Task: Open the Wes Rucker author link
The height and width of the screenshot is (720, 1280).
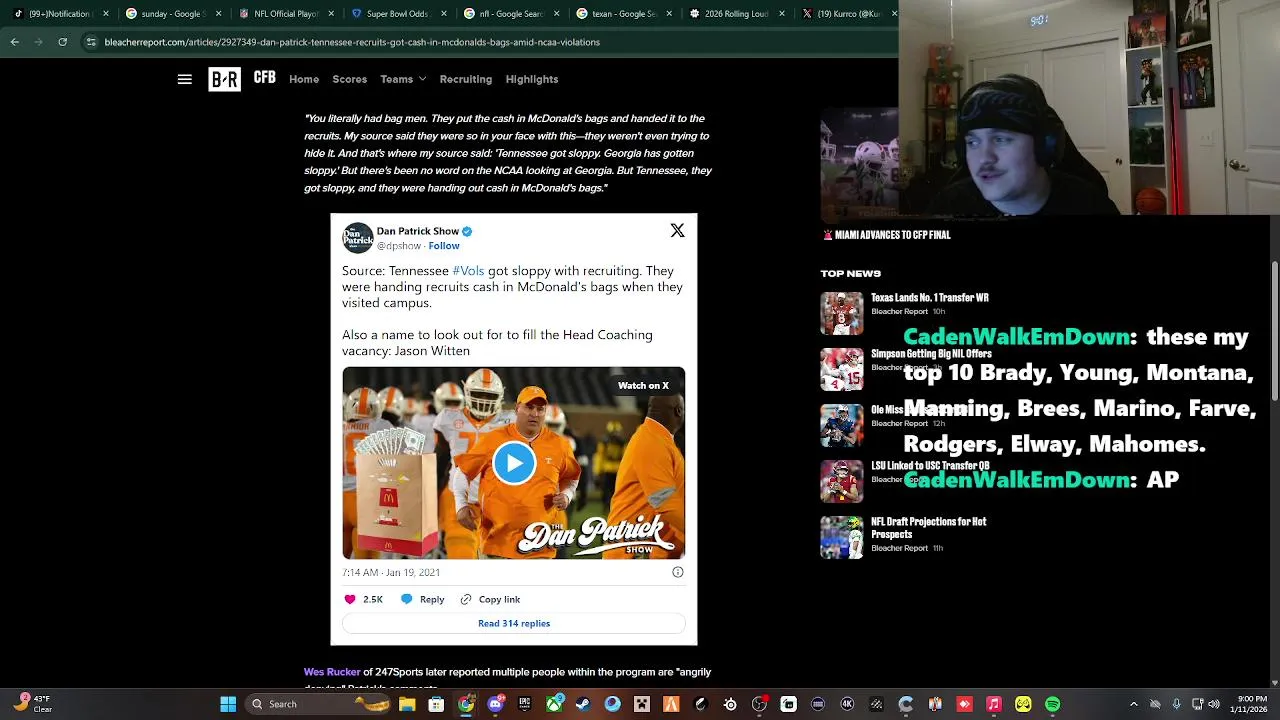Action: point(332,672)
